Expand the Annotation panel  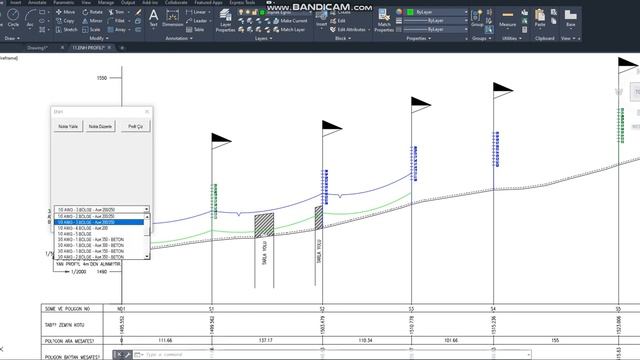[179, 38]
